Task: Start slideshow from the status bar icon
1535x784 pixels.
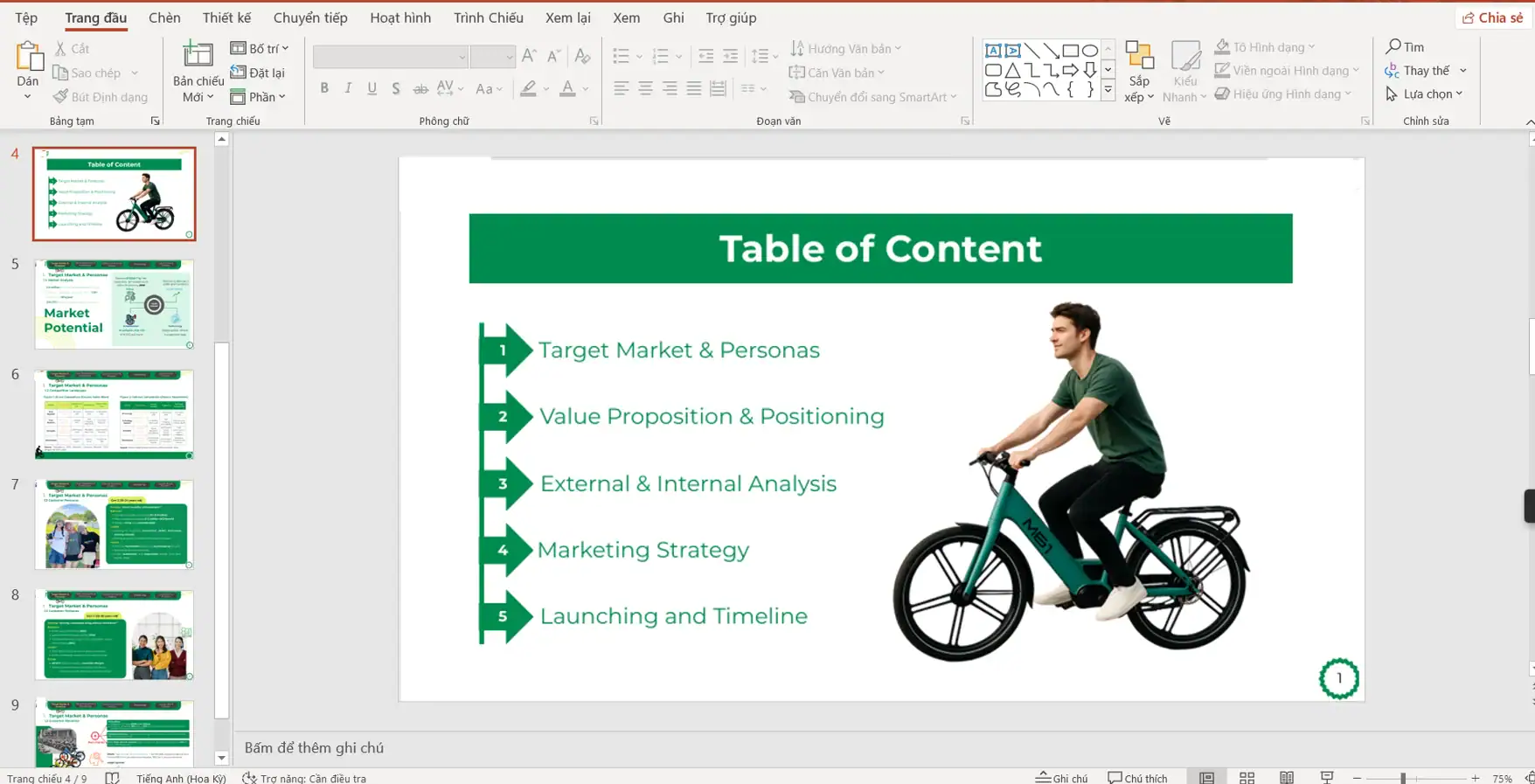Action: pyautogui.click(x=1327, y=778)
